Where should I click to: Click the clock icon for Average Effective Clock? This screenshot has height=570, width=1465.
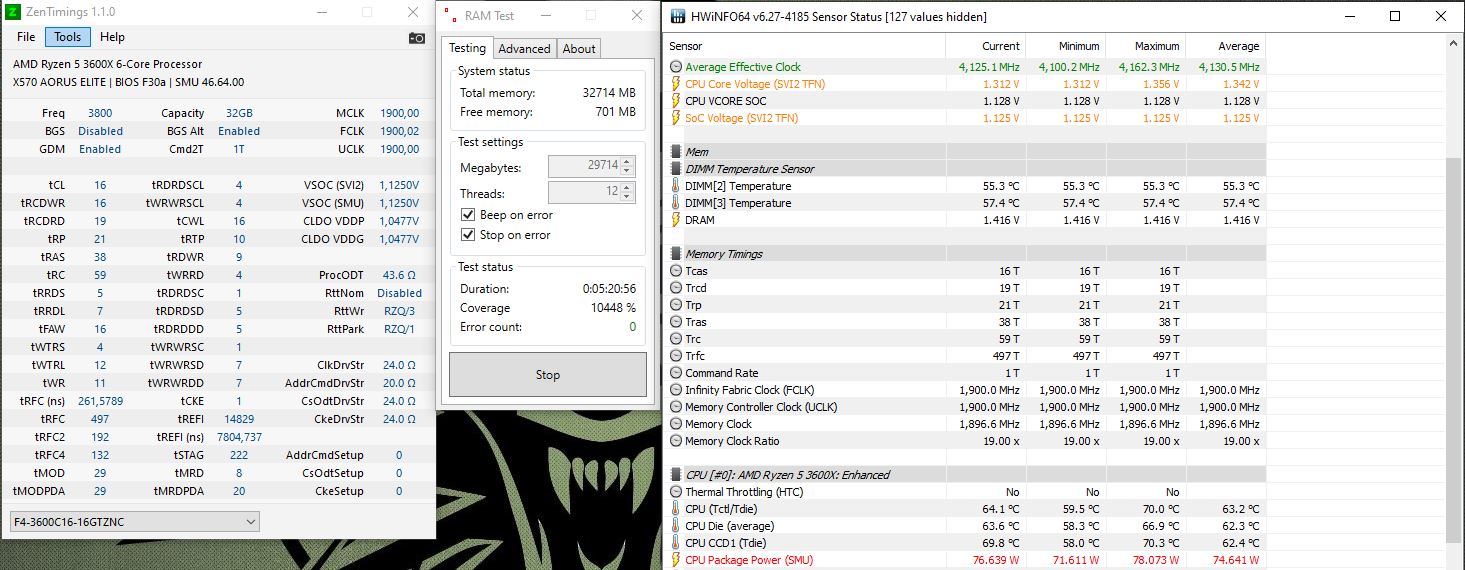[676, 67]
